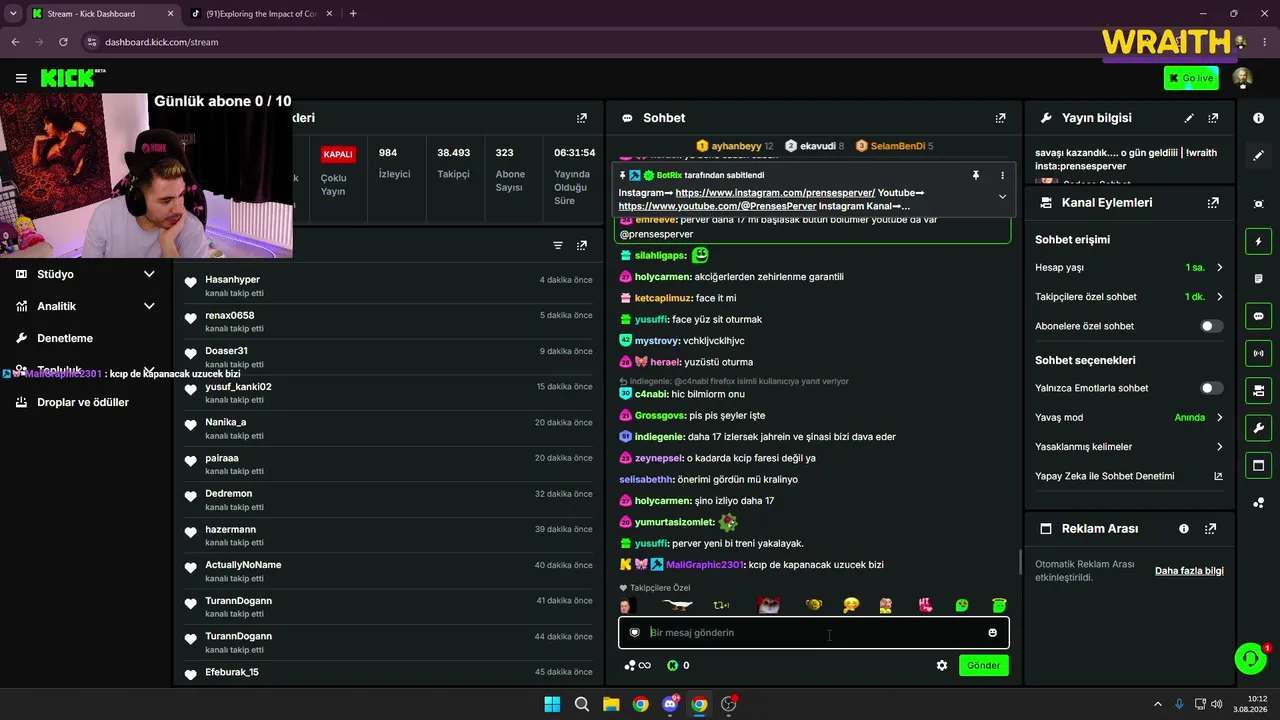The width and height of the screenshot is (1280, 720).
Task: Click the broadcast signal icon in the right sidebar
Action: pyautogui.click(x=1258, y=353)
